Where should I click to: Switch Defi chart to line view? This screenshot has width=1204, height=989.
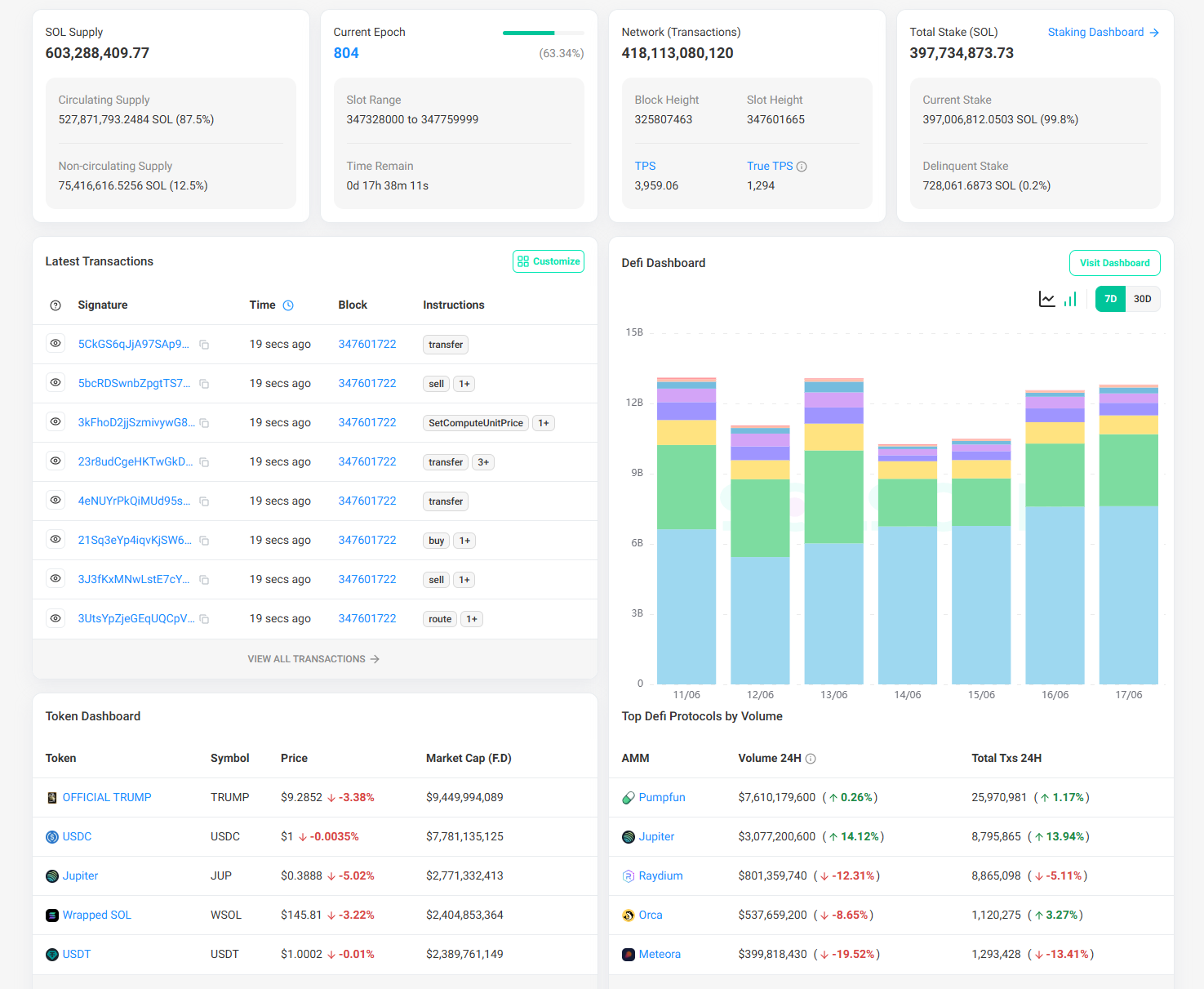coord(1046,299)
